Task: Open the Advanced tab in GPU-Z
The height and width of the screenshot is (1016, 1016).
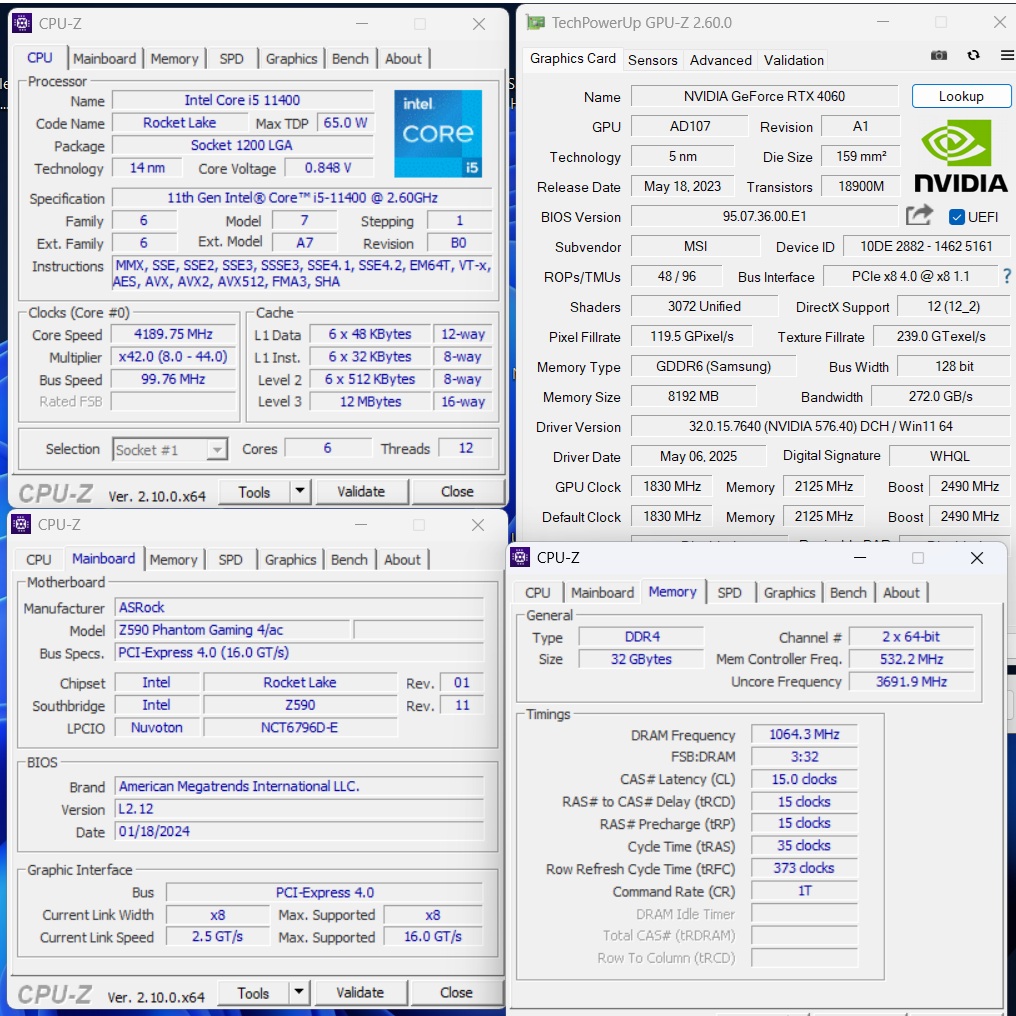Action: pos(721,60)
